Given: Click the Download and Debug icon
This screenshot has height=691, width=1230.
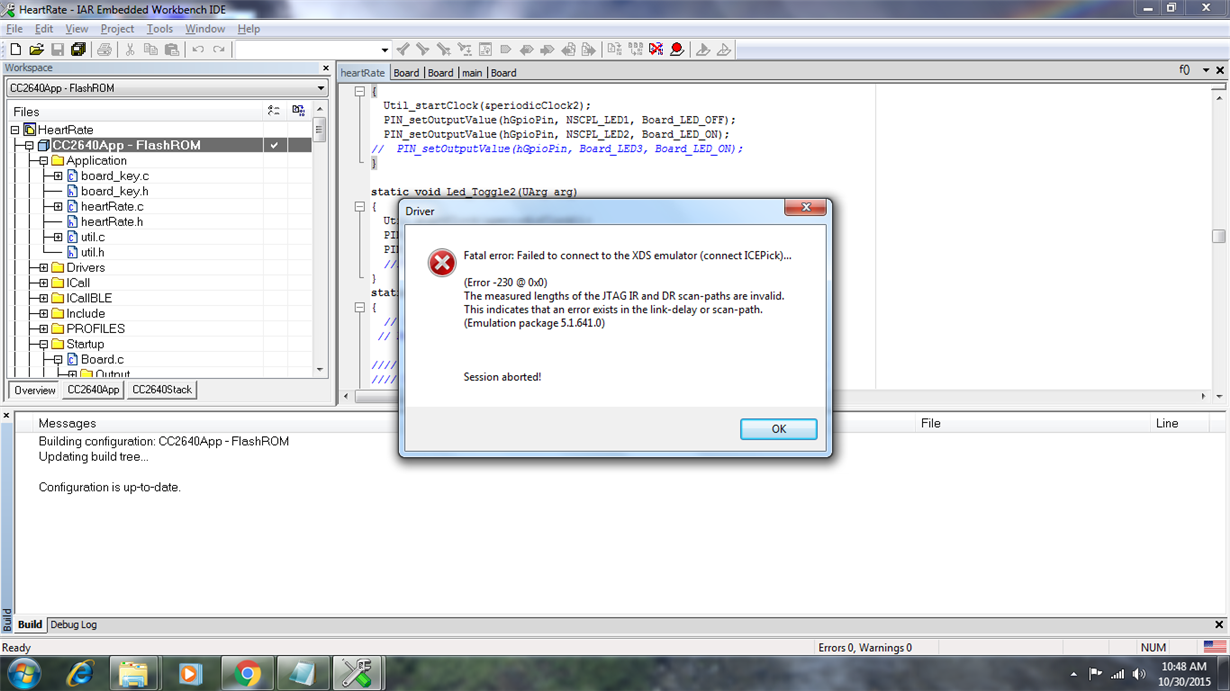Looking at the screenshot, I should point(703,49).
